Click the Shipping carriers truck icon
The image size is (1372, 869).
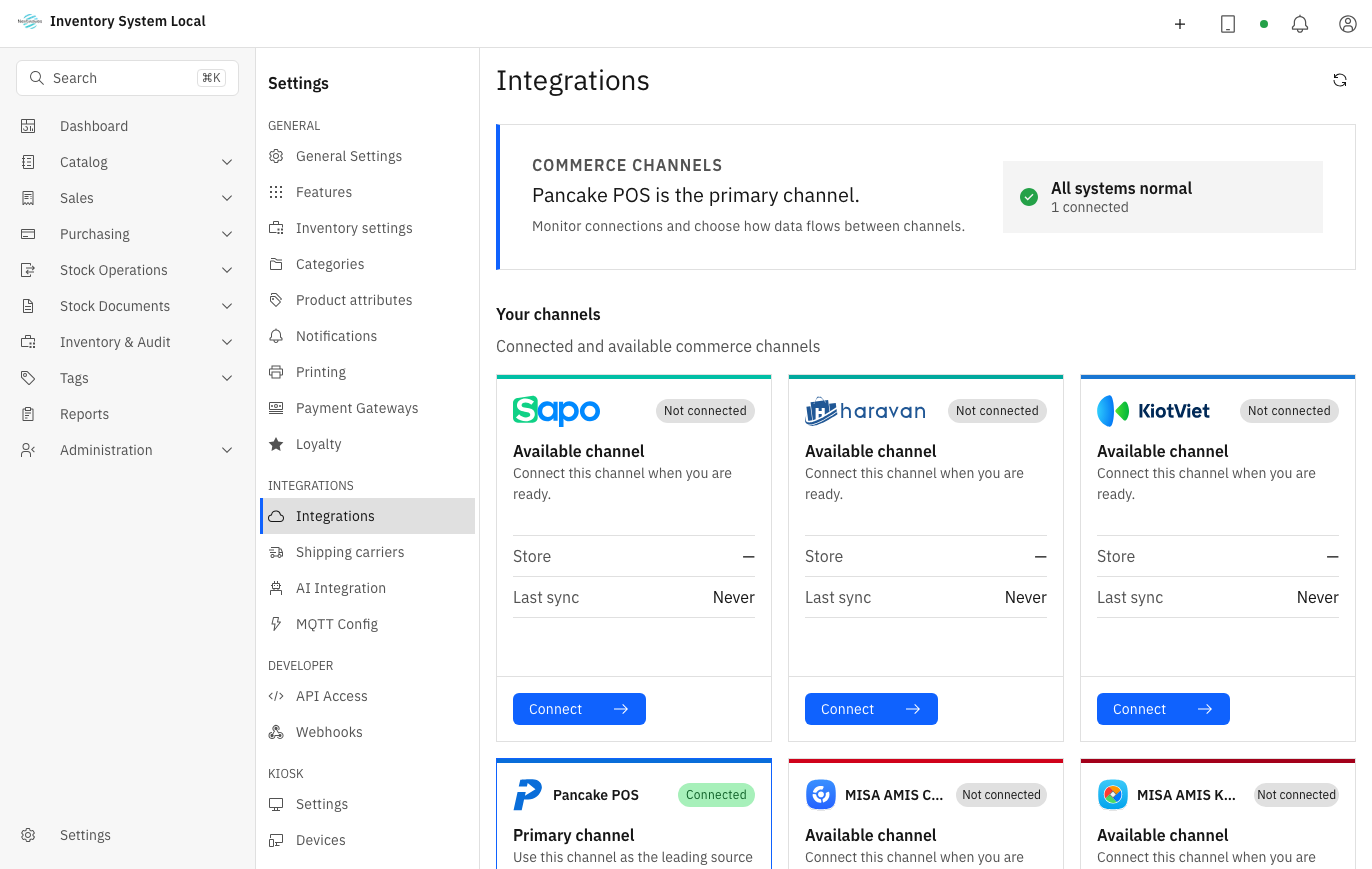276,552
